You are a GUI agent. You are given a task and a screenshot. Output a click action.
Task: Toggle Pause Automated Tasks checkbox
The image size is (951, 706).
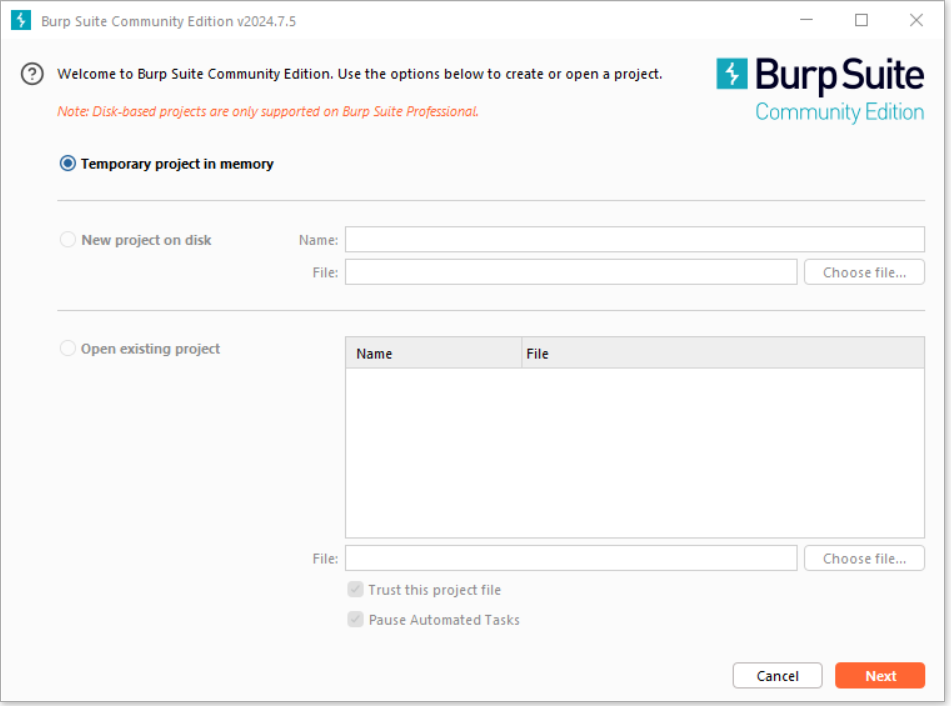click(355, 619)
